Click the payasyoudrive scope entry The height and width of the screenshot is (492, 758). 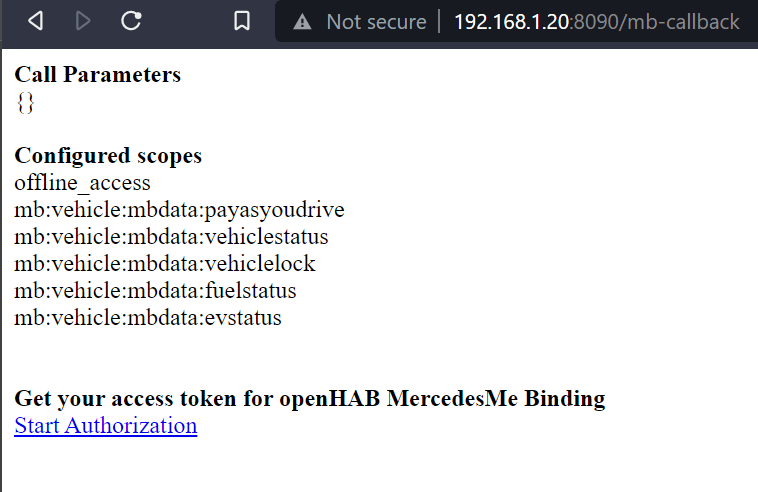(179, 210)
